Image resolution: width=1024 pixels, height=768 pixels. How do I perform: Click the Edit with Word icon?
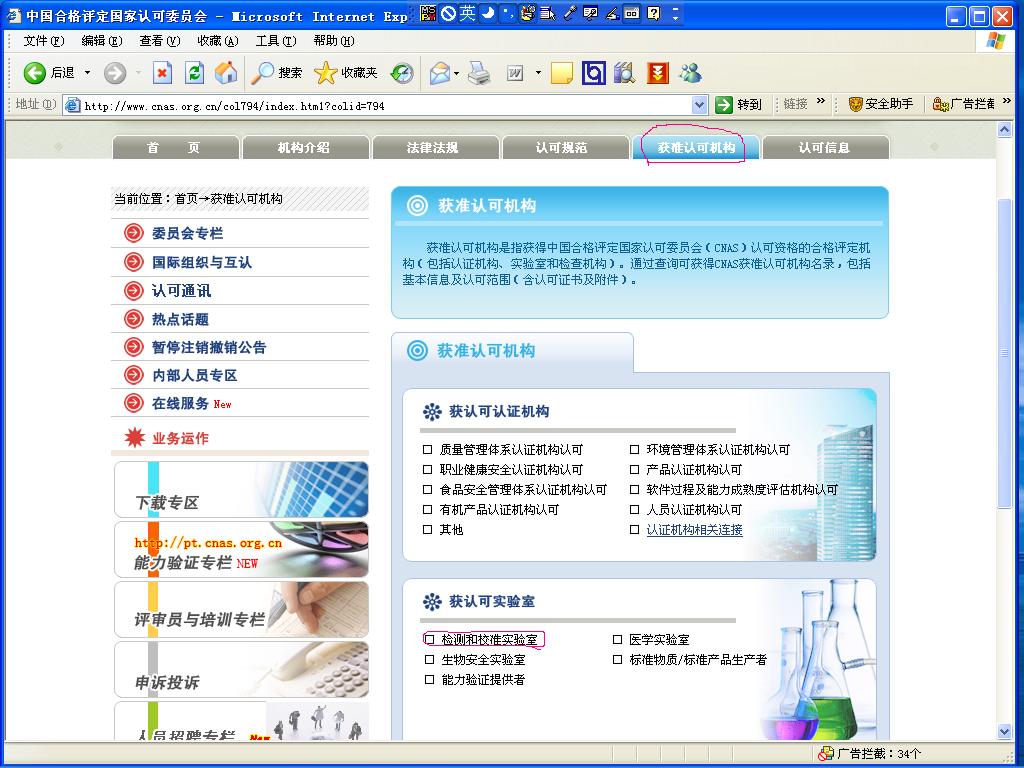515,73
